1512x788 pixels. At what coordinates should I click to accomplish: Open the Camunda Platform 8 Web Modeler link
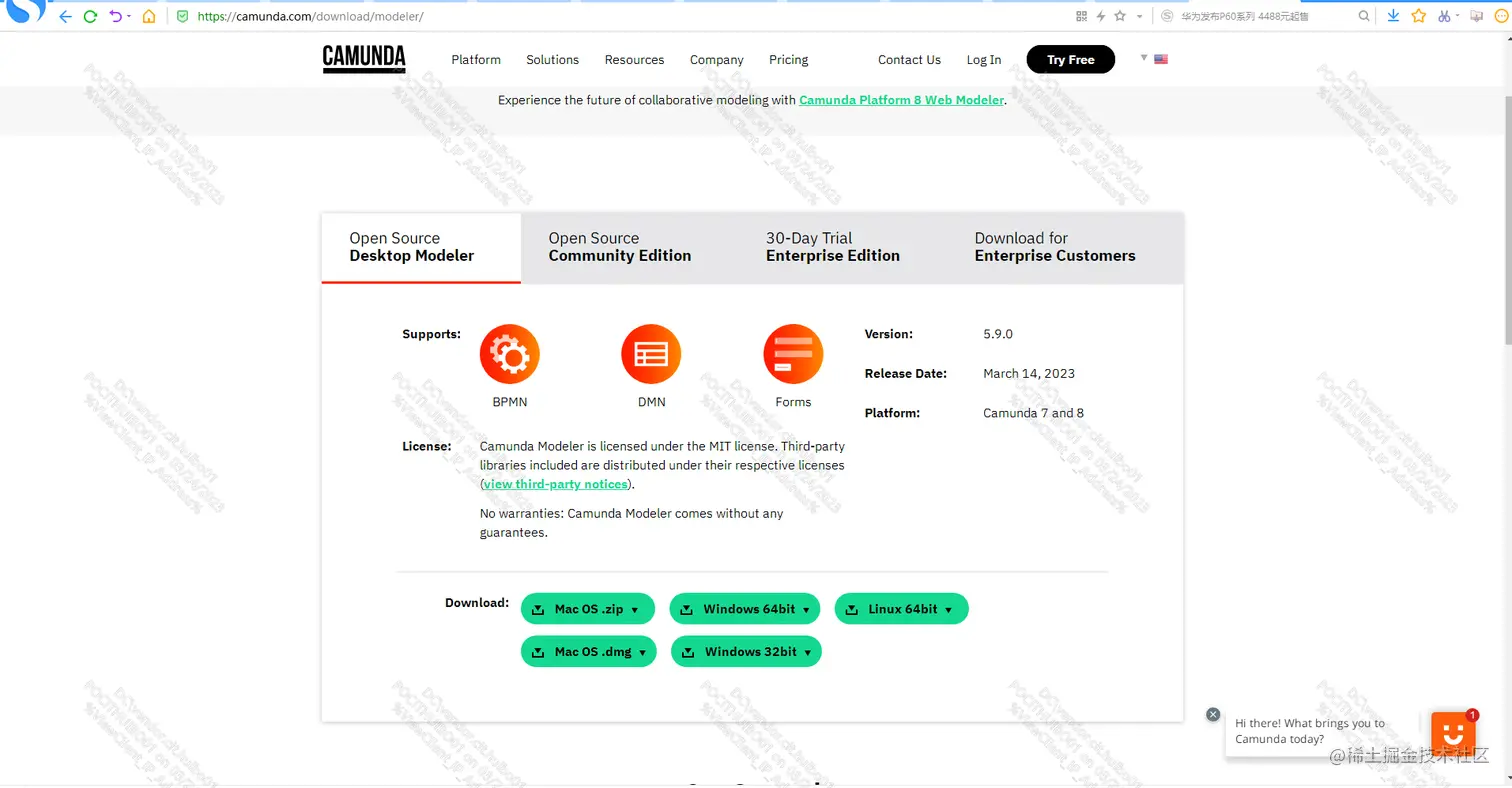[902, 100]
